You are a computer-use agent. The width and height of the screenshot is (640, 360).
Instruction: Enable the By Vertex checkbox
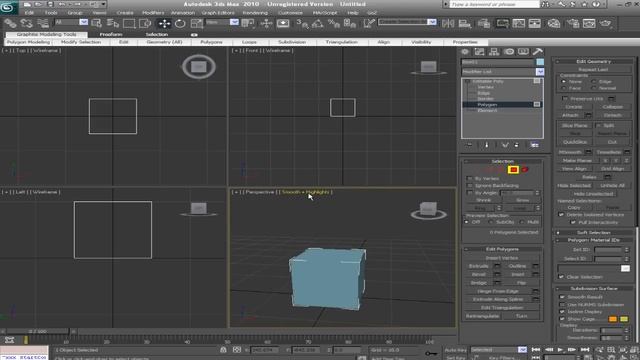469,178
